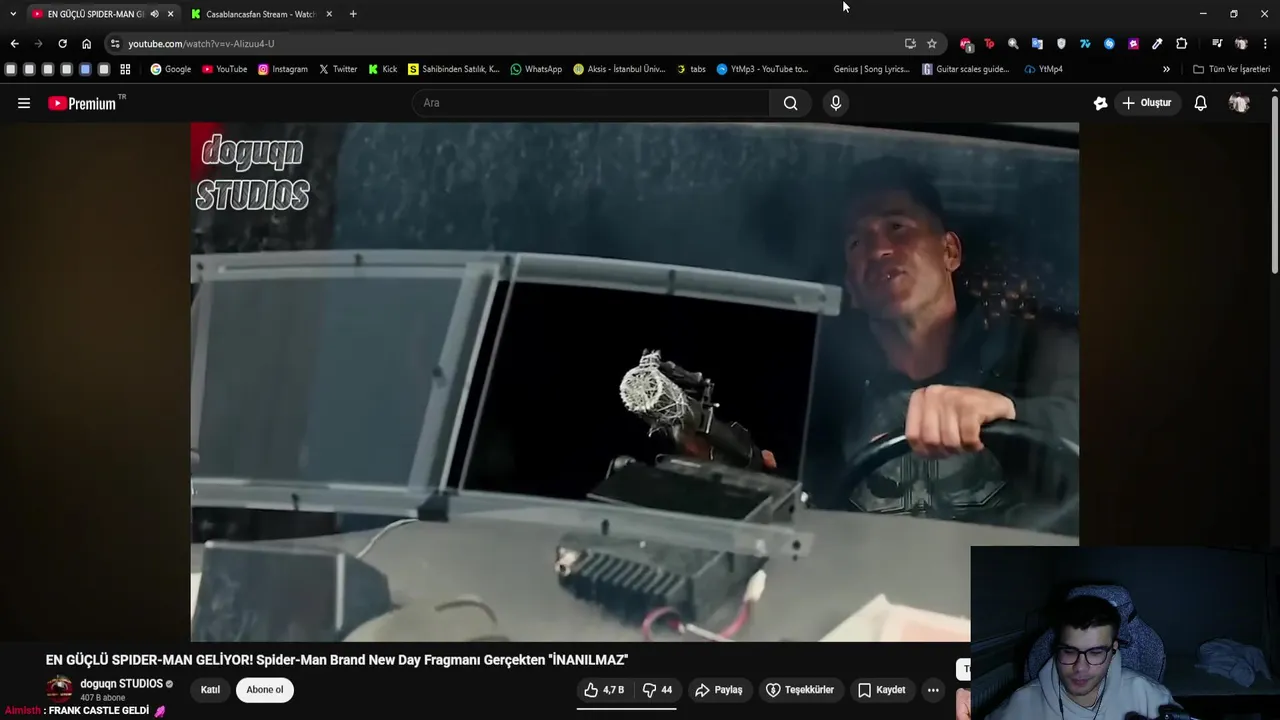Open the YtMp4 bookmark
The height and width of the screenshot is (720, 1280).
click(1043, 69)
